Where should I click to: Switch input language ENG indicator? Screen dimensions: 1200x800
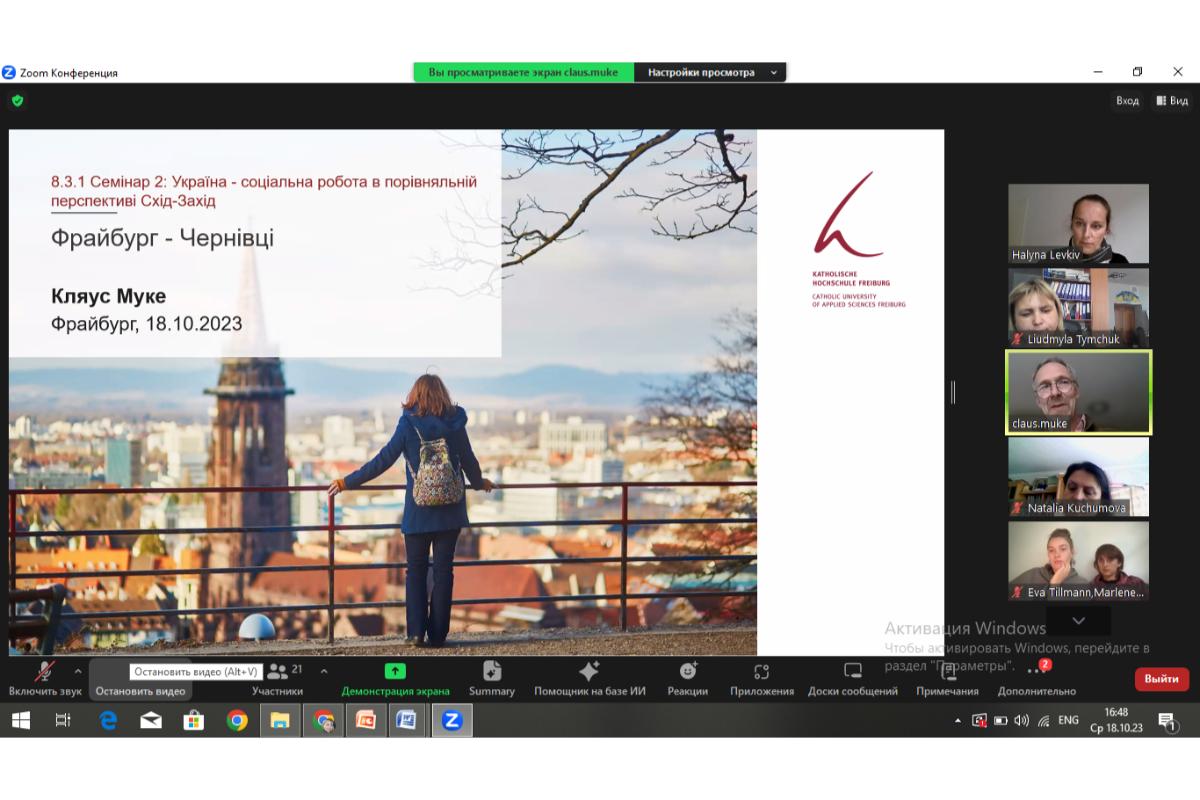click(1069, 720)
